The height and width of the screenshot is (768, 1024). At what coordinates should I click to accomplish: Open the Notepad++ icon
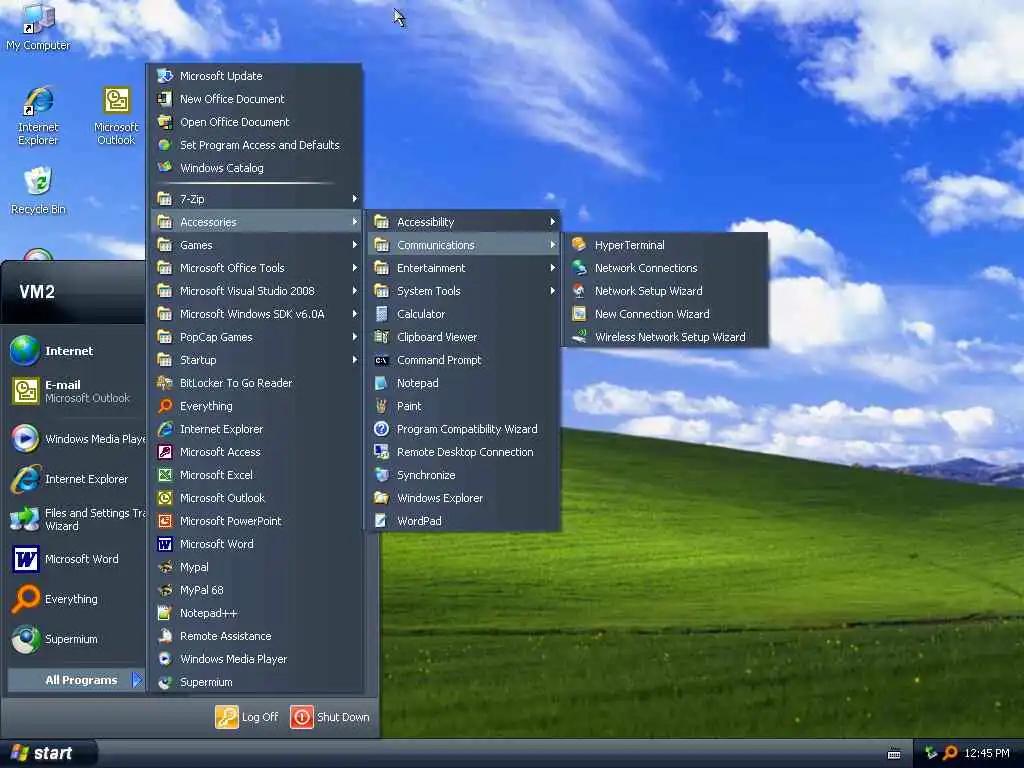point(165,613)
